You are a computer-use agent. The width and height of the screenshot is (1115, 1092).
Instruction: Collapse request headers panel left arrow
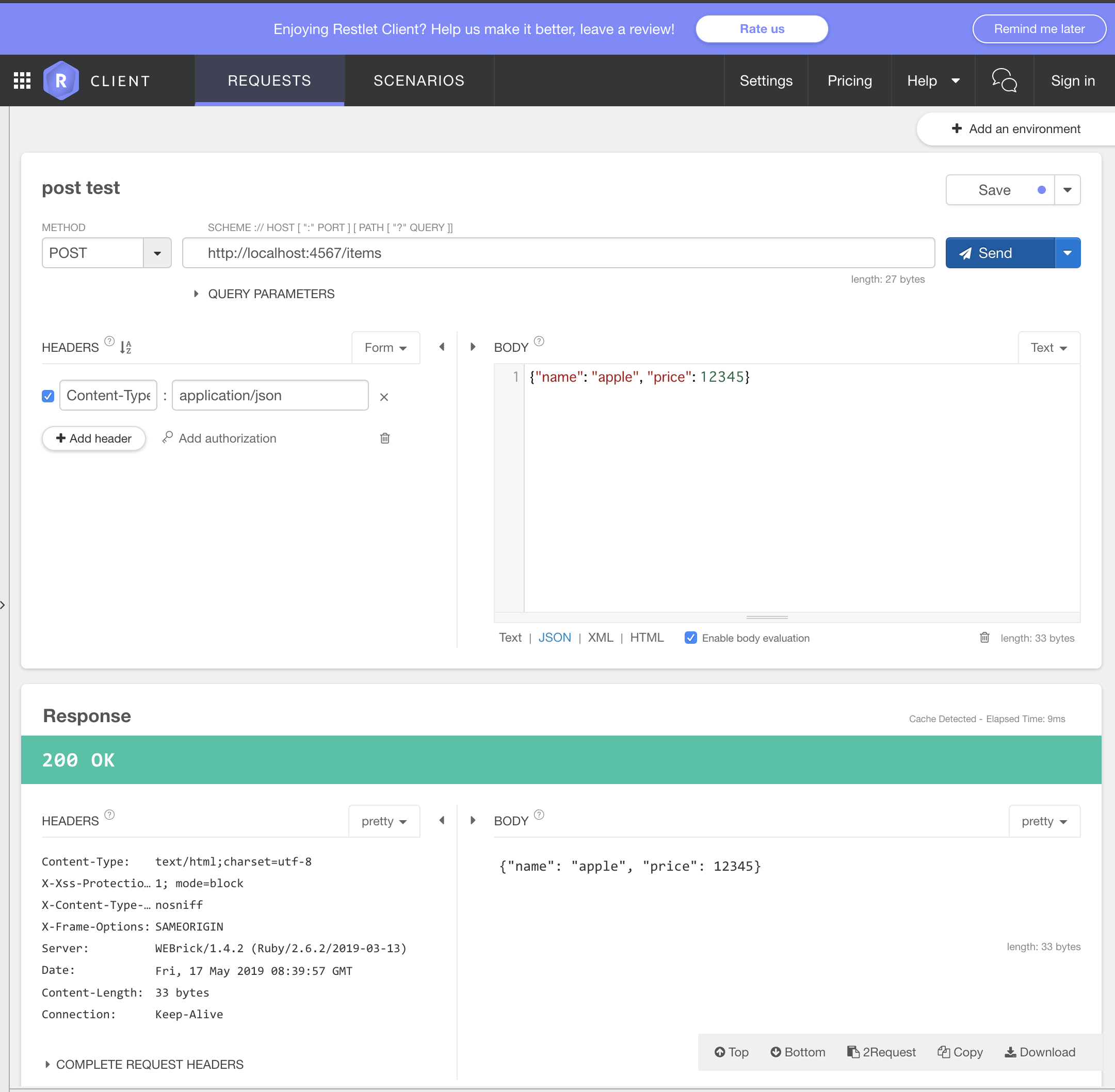click(442, 347)
